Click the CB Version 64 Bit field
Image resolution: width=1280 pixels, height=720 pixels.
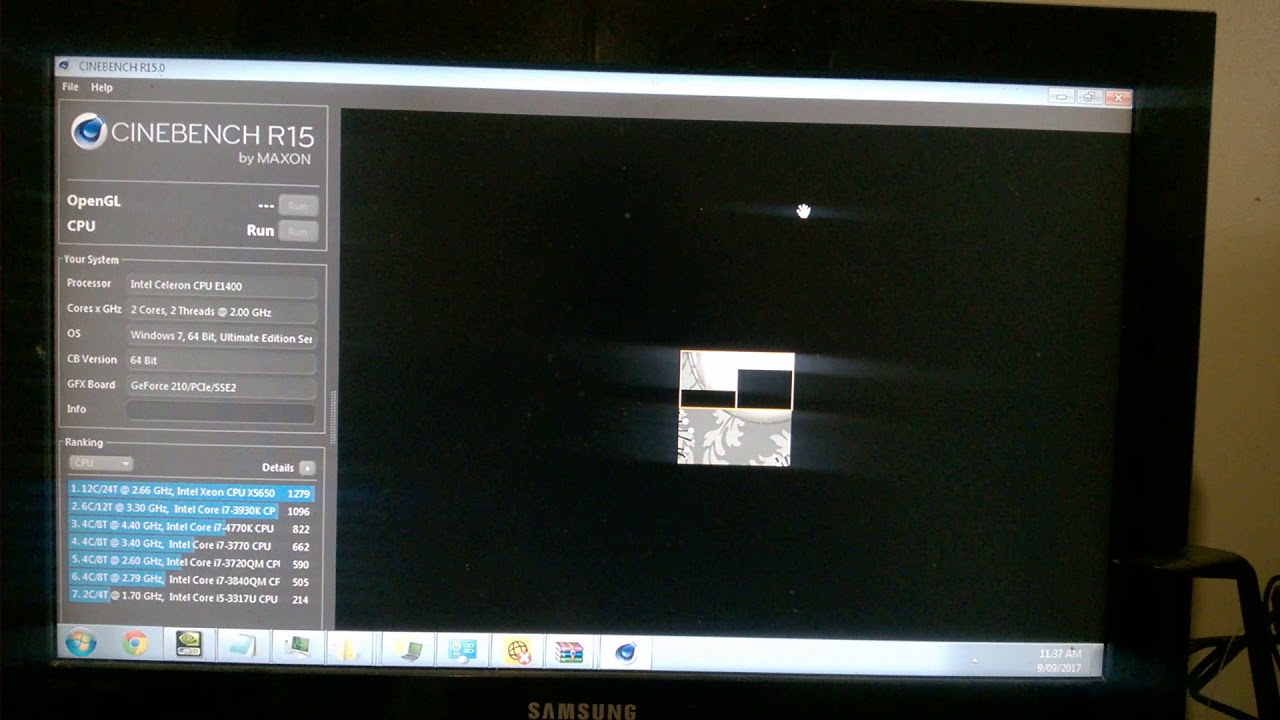click(x=222, y=361)
